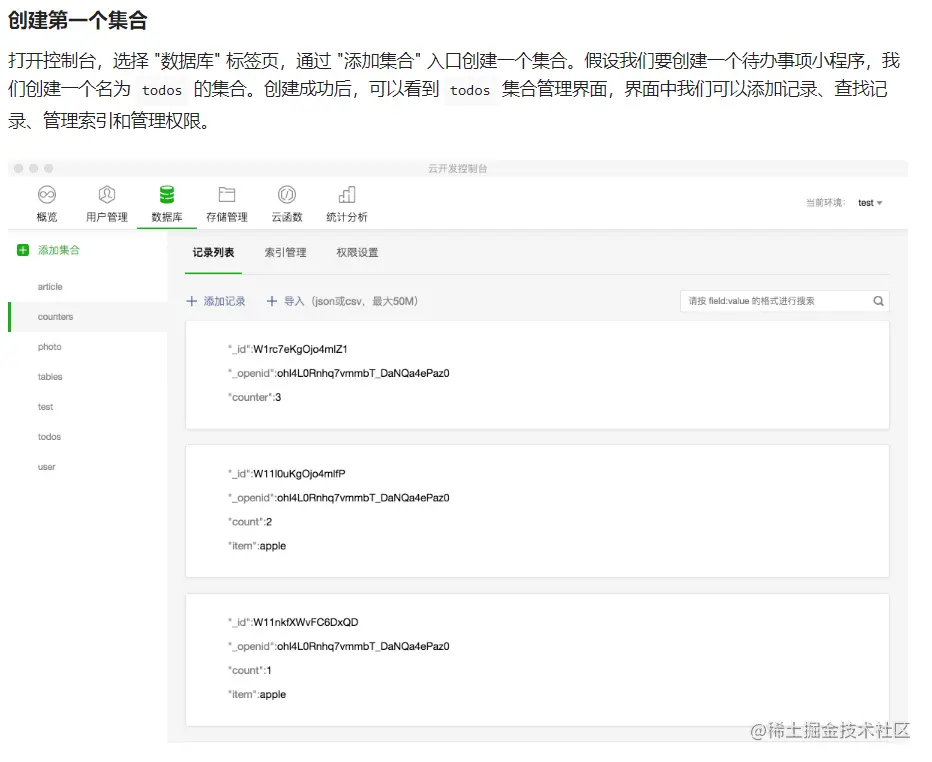
Task: Click the "count":1 field
Action: point(250,670)
